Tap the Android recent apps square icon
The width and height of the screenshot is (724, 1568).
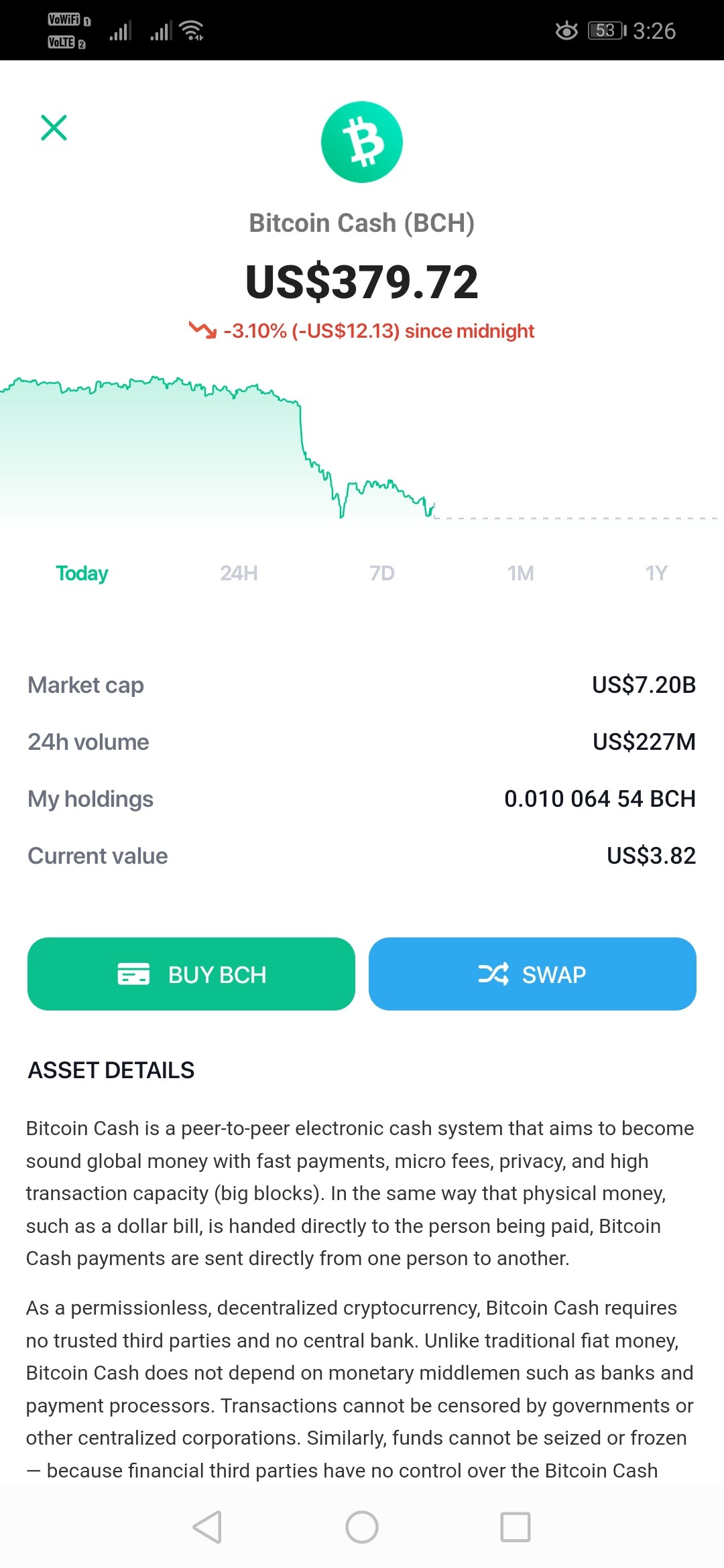click(x=516, y=1527)
